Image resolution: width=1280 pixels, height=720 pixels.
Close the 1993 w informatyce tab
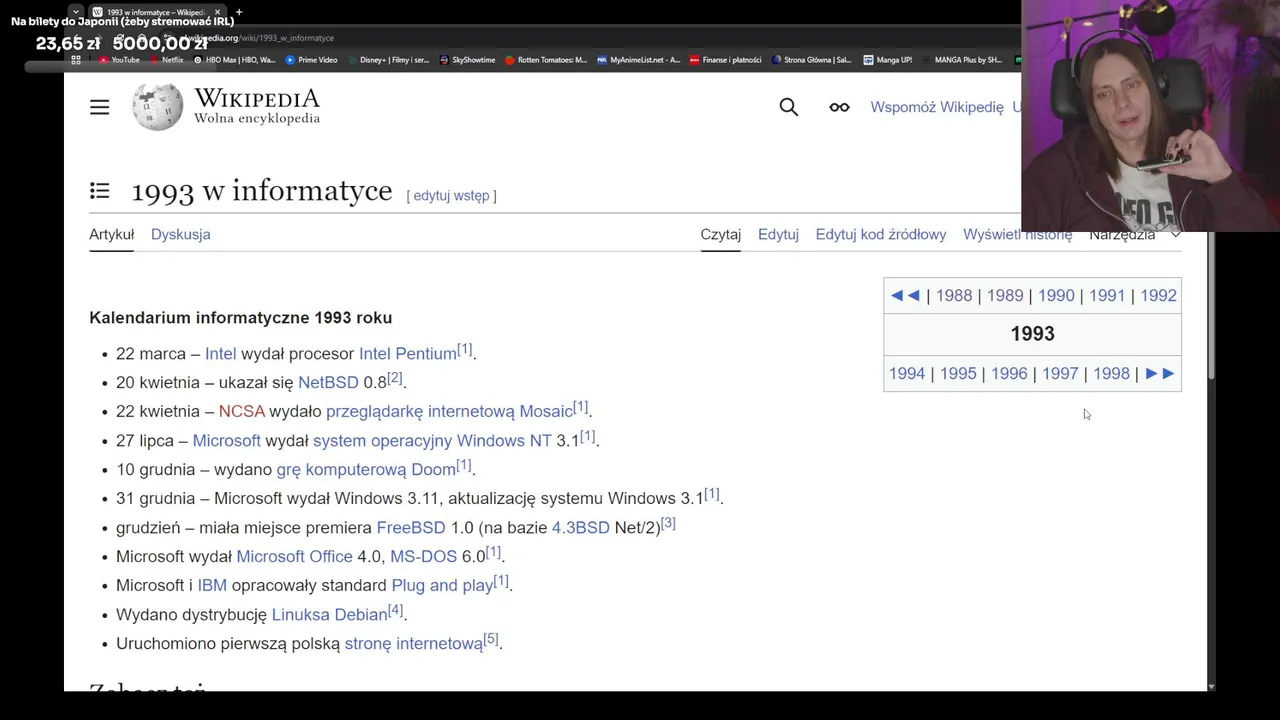pyautogui.click(x=217, y=12)
